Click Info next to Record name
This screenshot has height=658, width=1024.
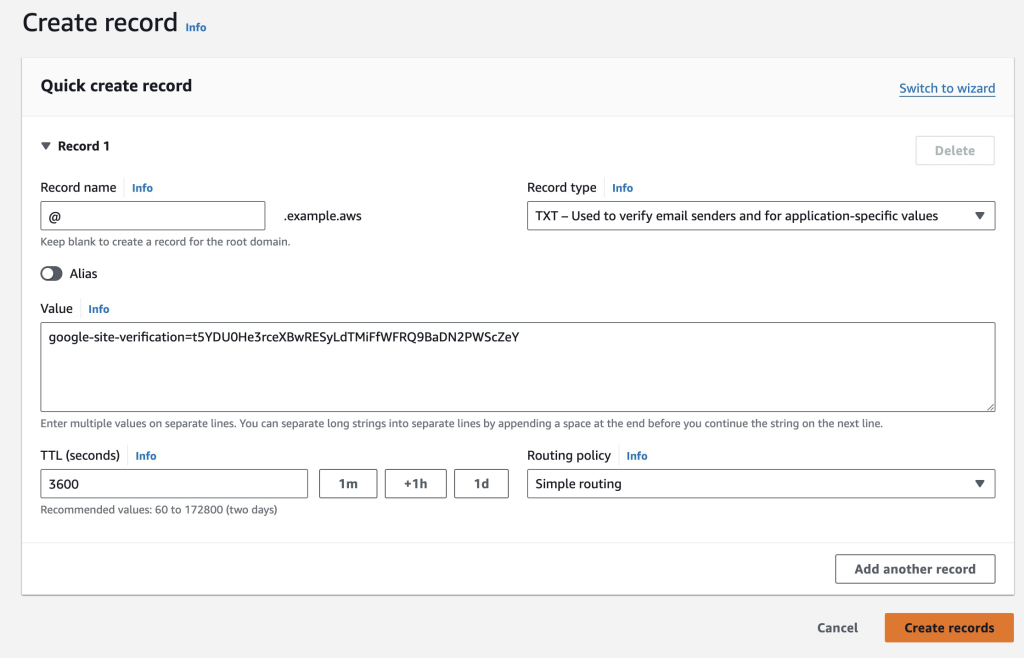pyautogui.click(x=142, y=187)
